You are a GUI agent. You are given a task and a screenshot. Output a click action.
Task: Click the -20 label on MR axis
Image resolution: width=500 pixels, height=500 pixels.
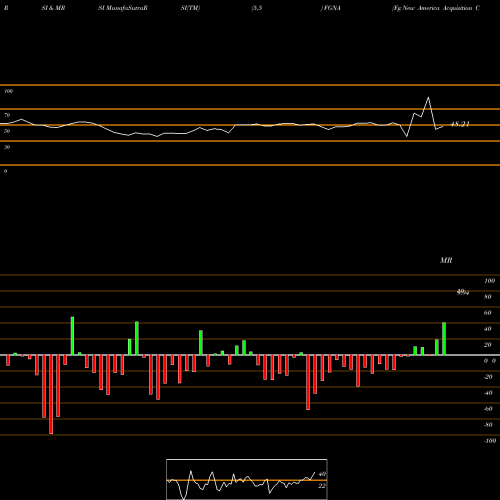click(x=488, y=377)
